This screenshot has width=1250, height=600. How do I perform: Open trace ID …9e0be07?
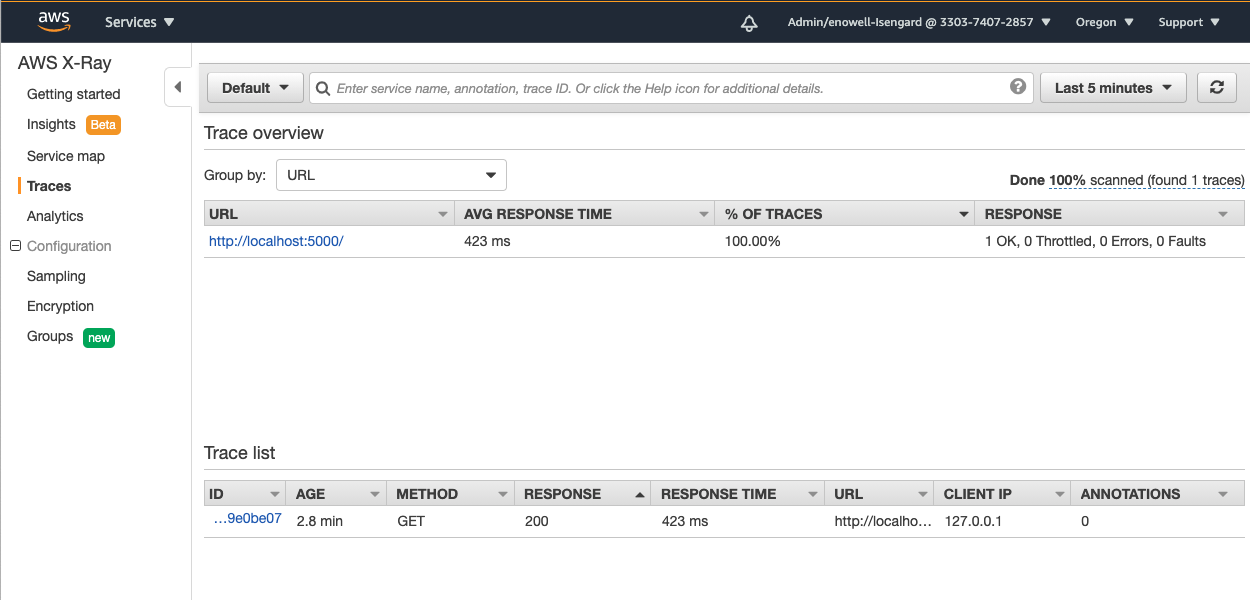click(x=248, y=519)
